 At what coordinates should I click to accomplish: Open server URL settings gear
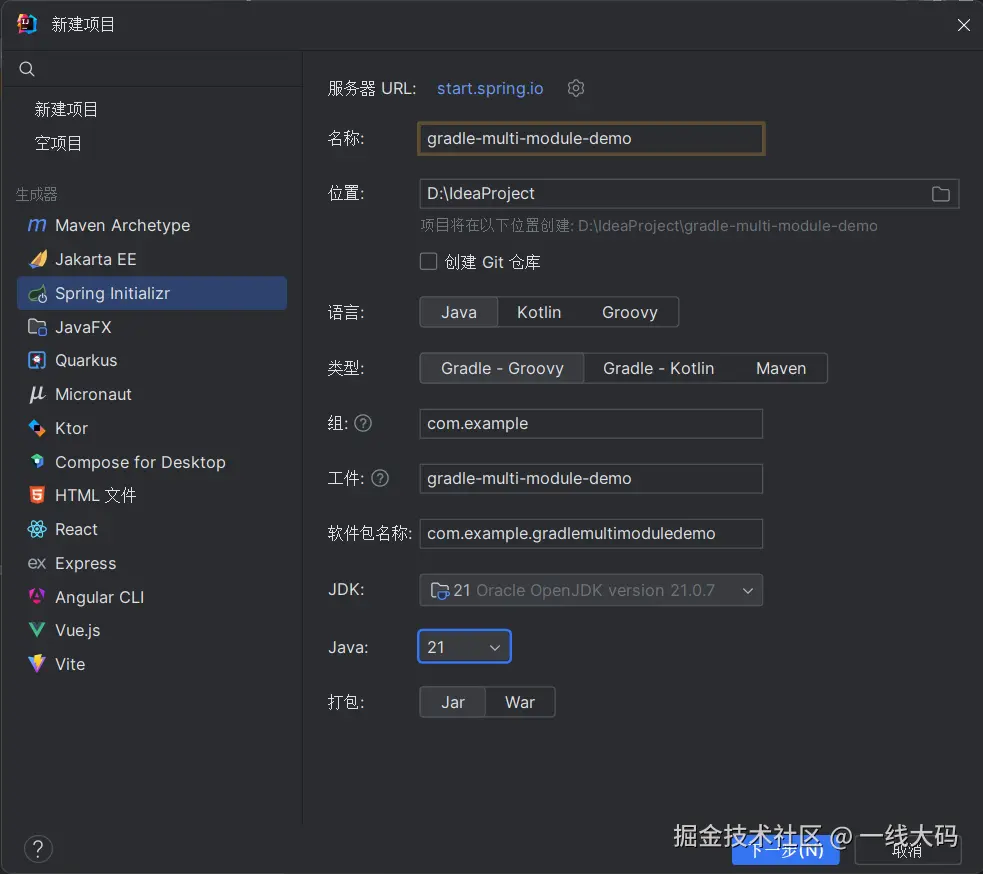coord(576,88)
